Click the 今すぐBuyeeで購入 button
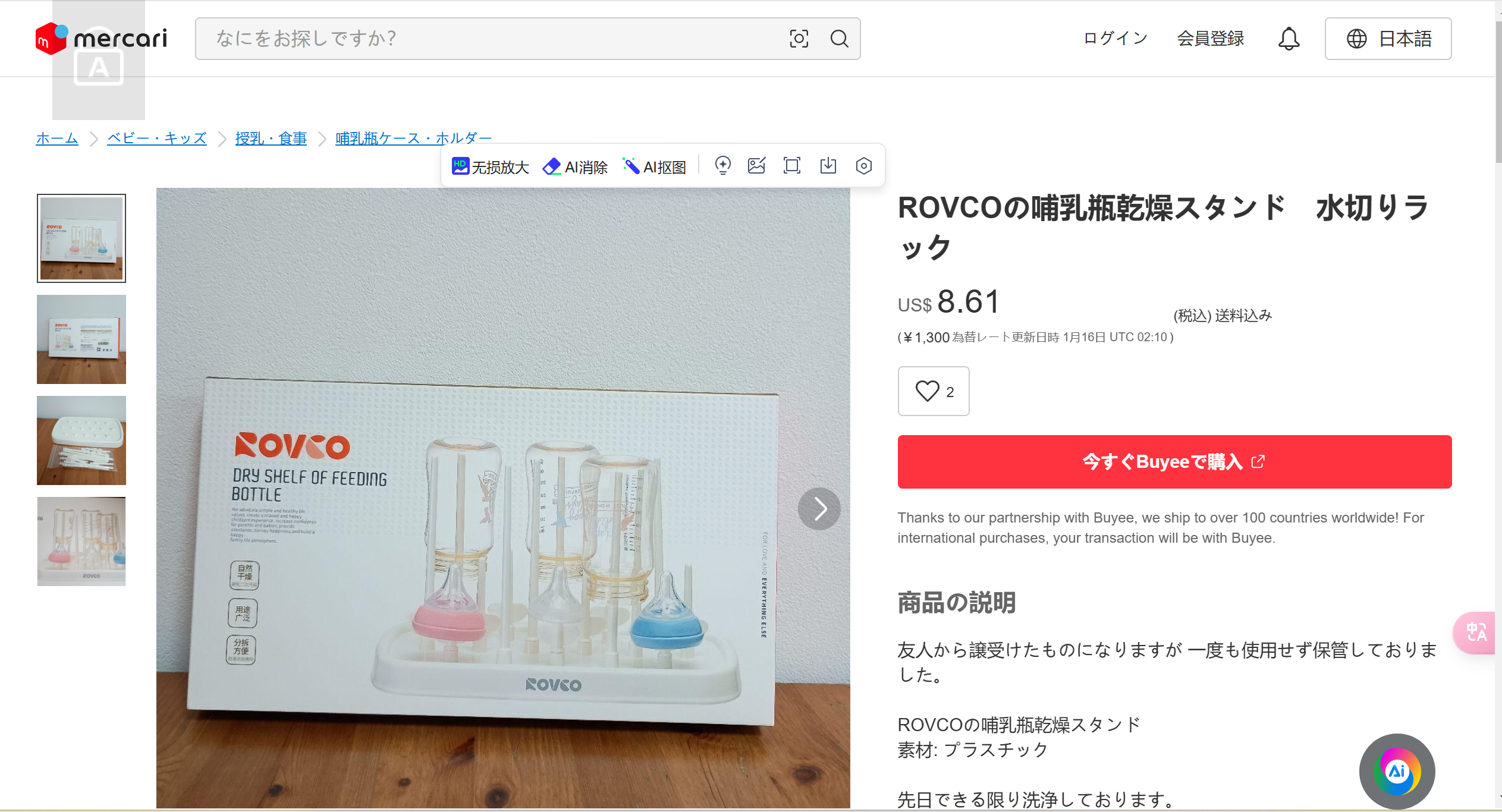 coord(1174,462)
